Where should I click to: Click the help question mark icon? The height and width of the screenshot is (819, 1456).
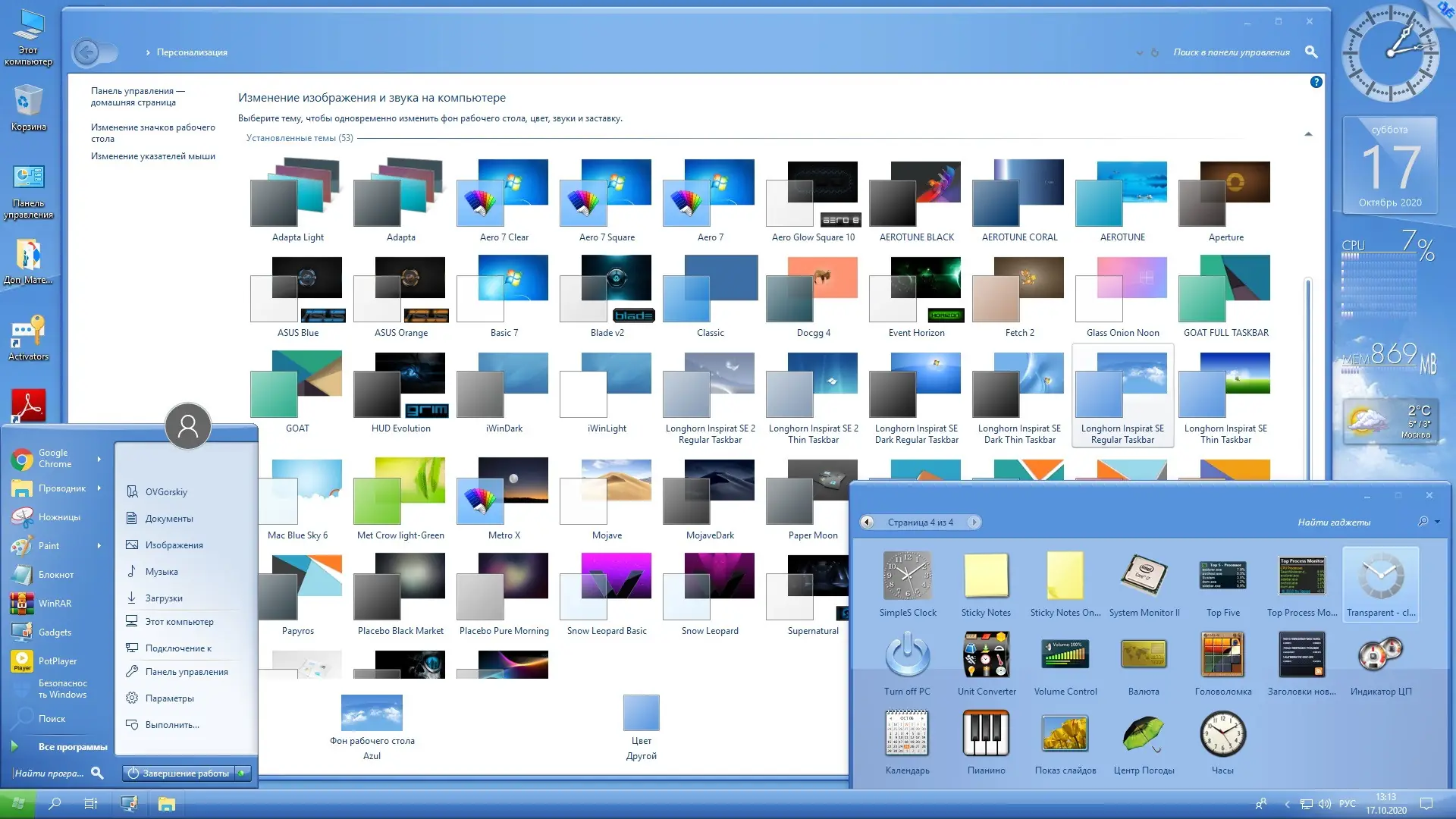[x=1316, y=82]
